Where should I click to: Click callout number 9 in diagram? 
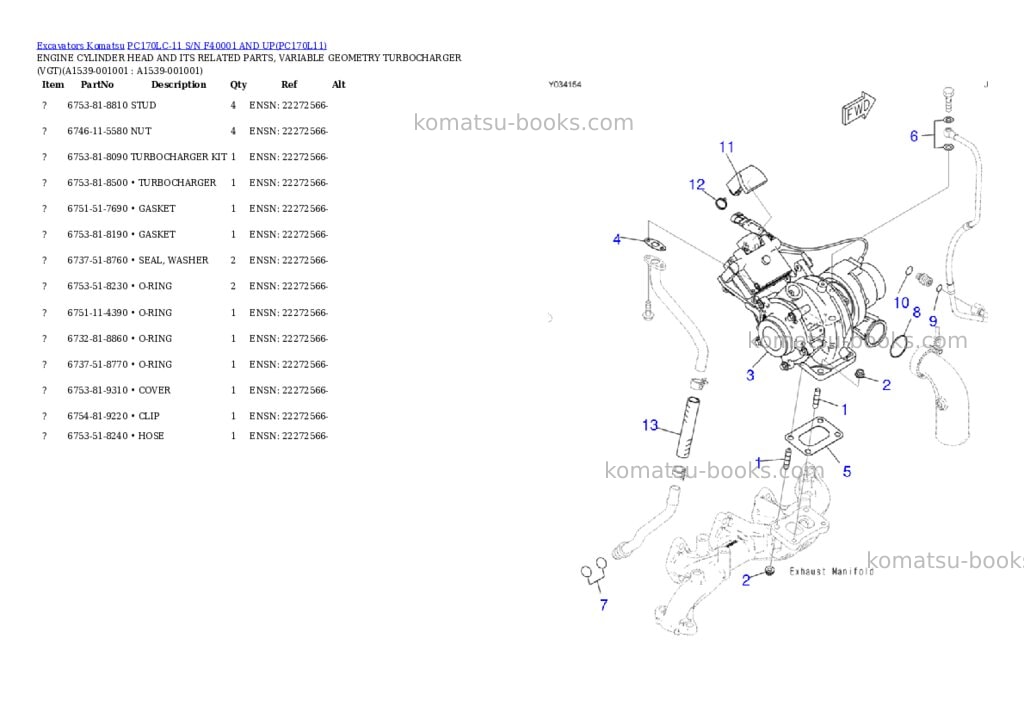tap(933, 321)
